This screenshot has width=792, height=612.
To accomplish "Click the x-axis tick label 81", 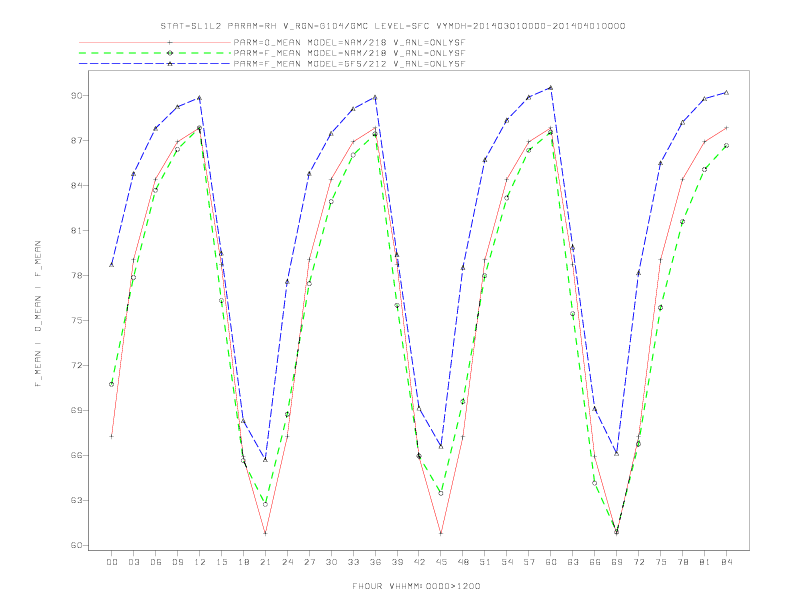I will [705, 562].
